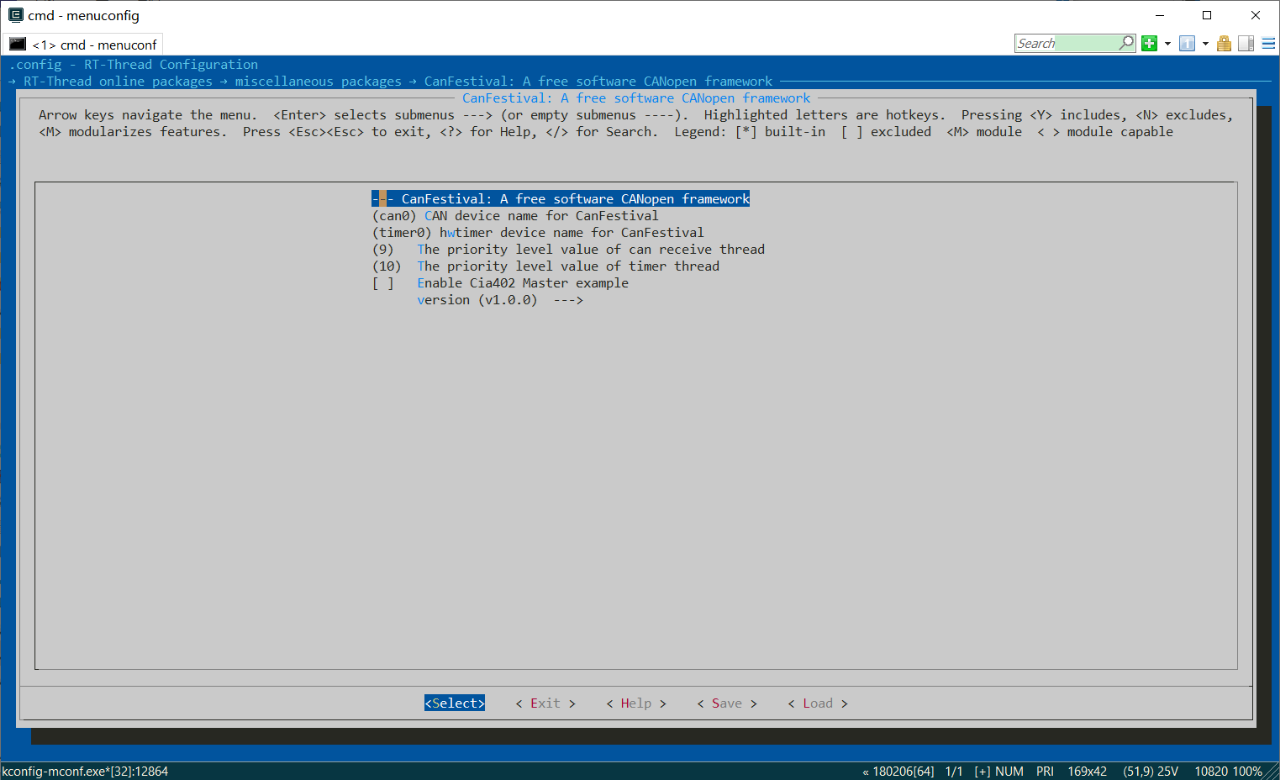Viewport: 1280px width, 780px height.
Task: Minimize the cmd - menuconfig window
Action: coord(1160,15)
